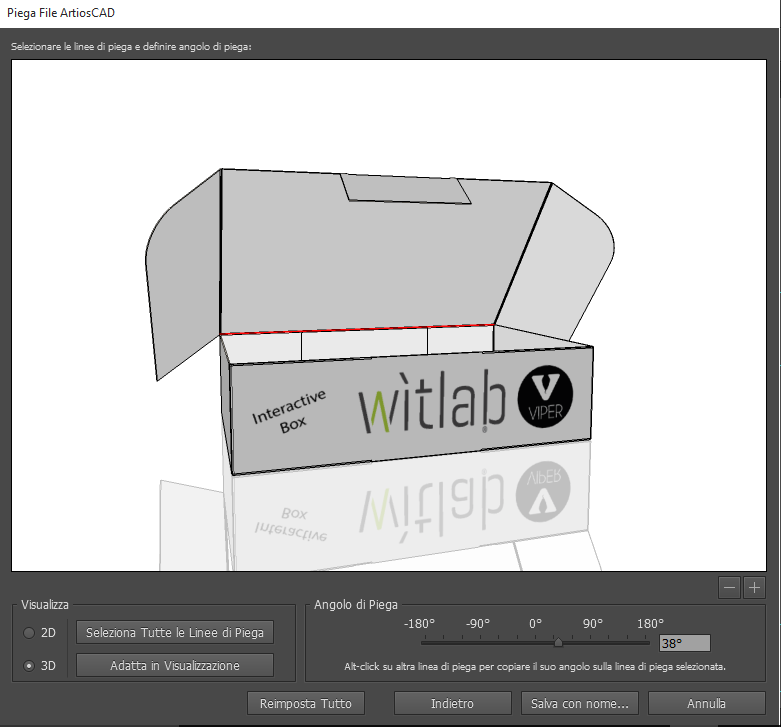Zoom in with the plus button
The height and width of the screenshot is (727, 781).
(x=754, y=588)
